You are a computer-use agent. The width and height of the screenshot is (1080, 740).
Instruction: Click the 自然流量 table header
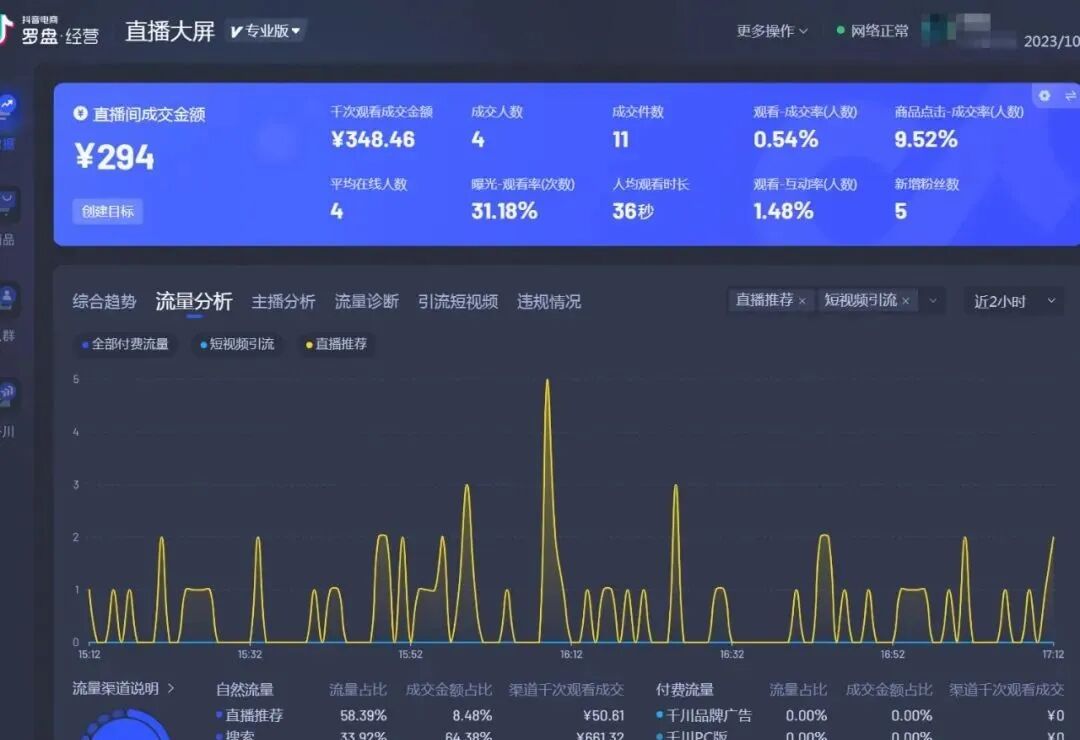pyautogui.click(x=245, y=689)
